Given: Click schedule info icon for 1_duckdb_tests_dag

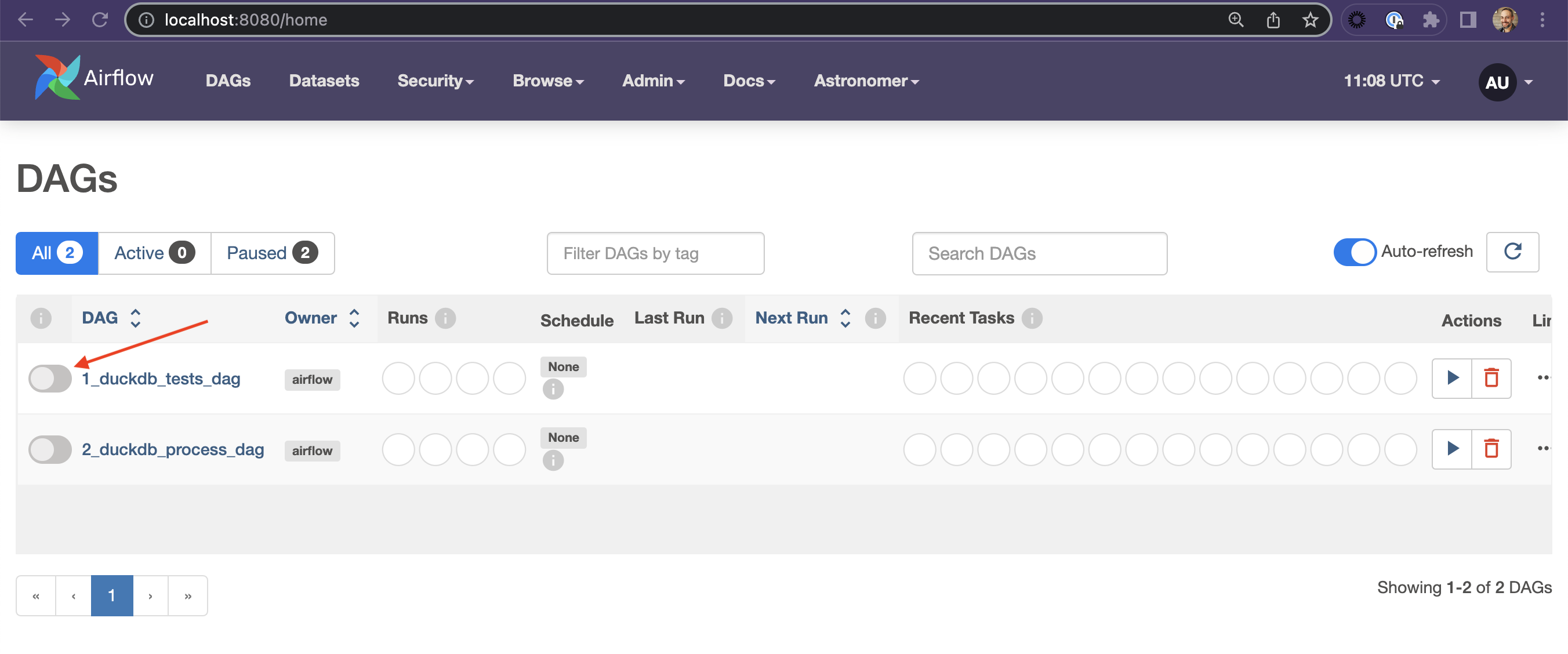Looking at the screenshot, I should pyautogui.click(x=553, y=389).
